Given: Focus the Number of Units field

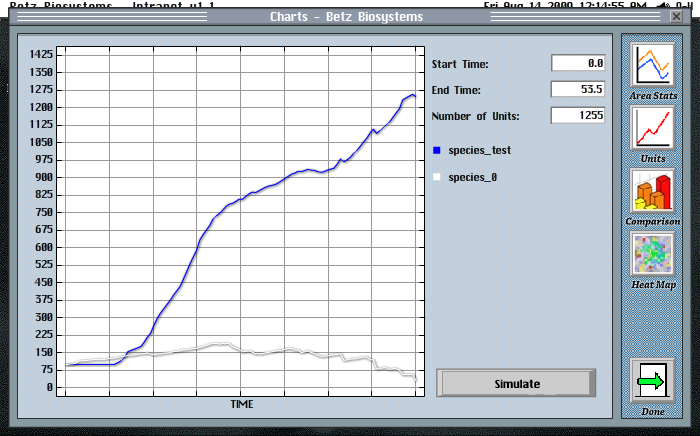Looking at the screenshot, I should 578,116.
